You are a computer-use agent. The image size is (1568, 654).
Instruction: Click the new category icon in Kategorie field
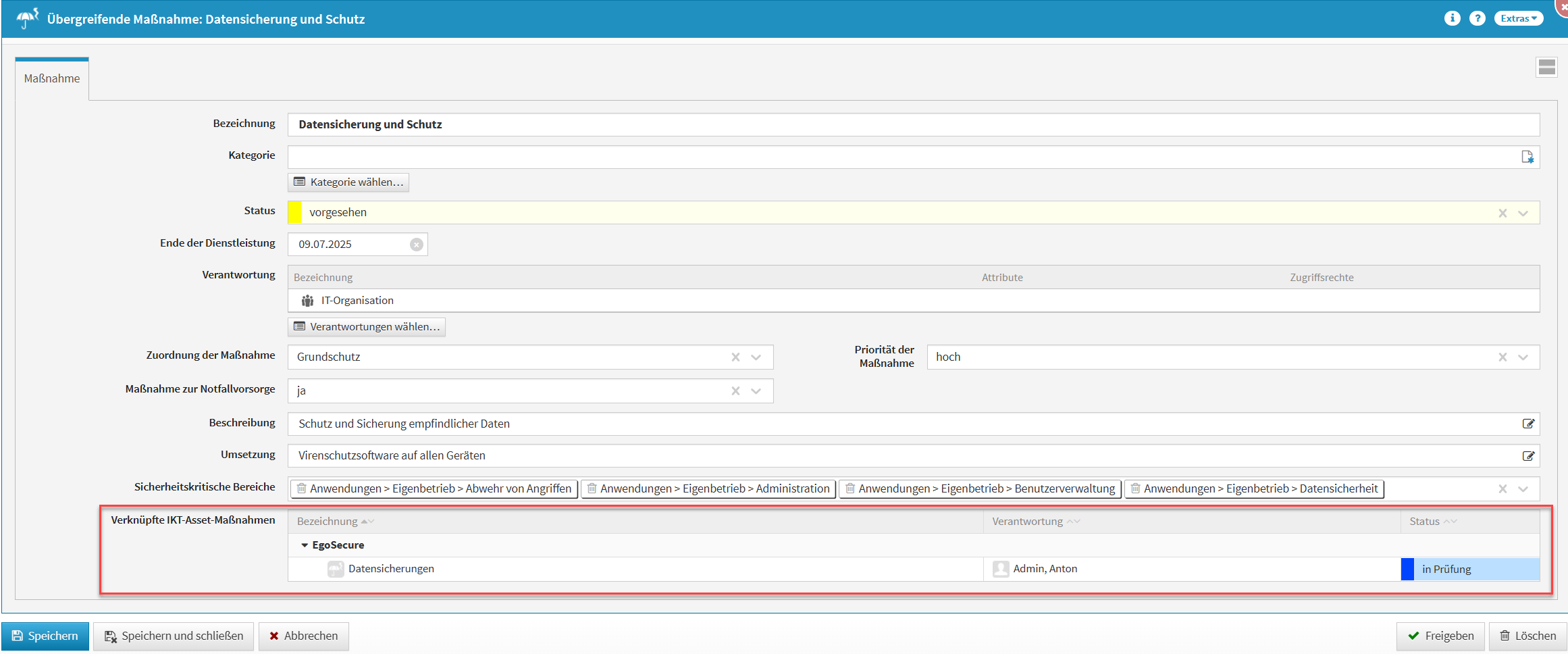1527,157
